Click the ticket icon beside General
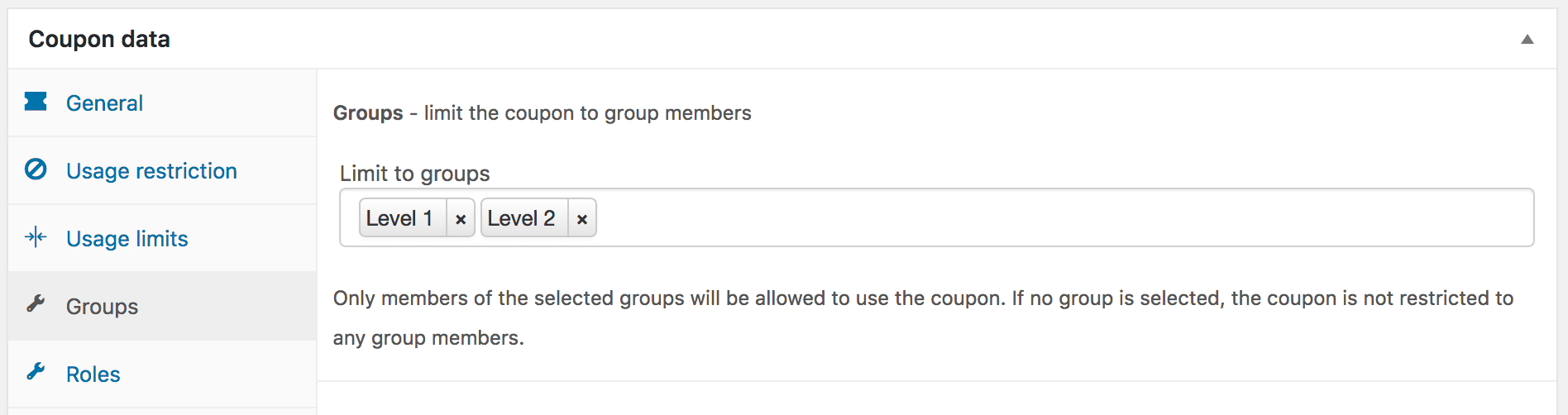Image resolution: width=1568 pixels, height=415 pixels. coord(36,102)
